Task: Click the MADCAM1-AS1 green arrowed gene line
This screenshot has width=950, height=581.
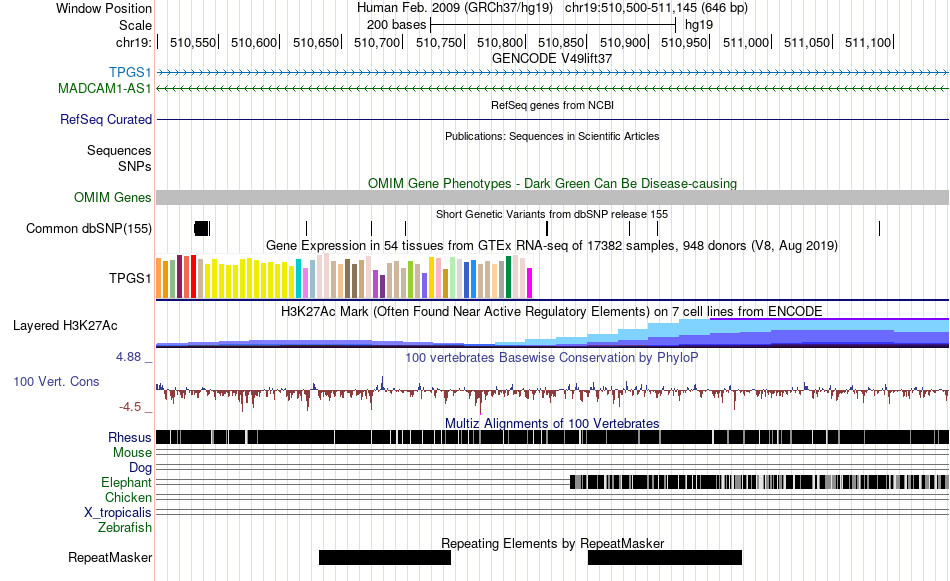Action: [553, 88]
